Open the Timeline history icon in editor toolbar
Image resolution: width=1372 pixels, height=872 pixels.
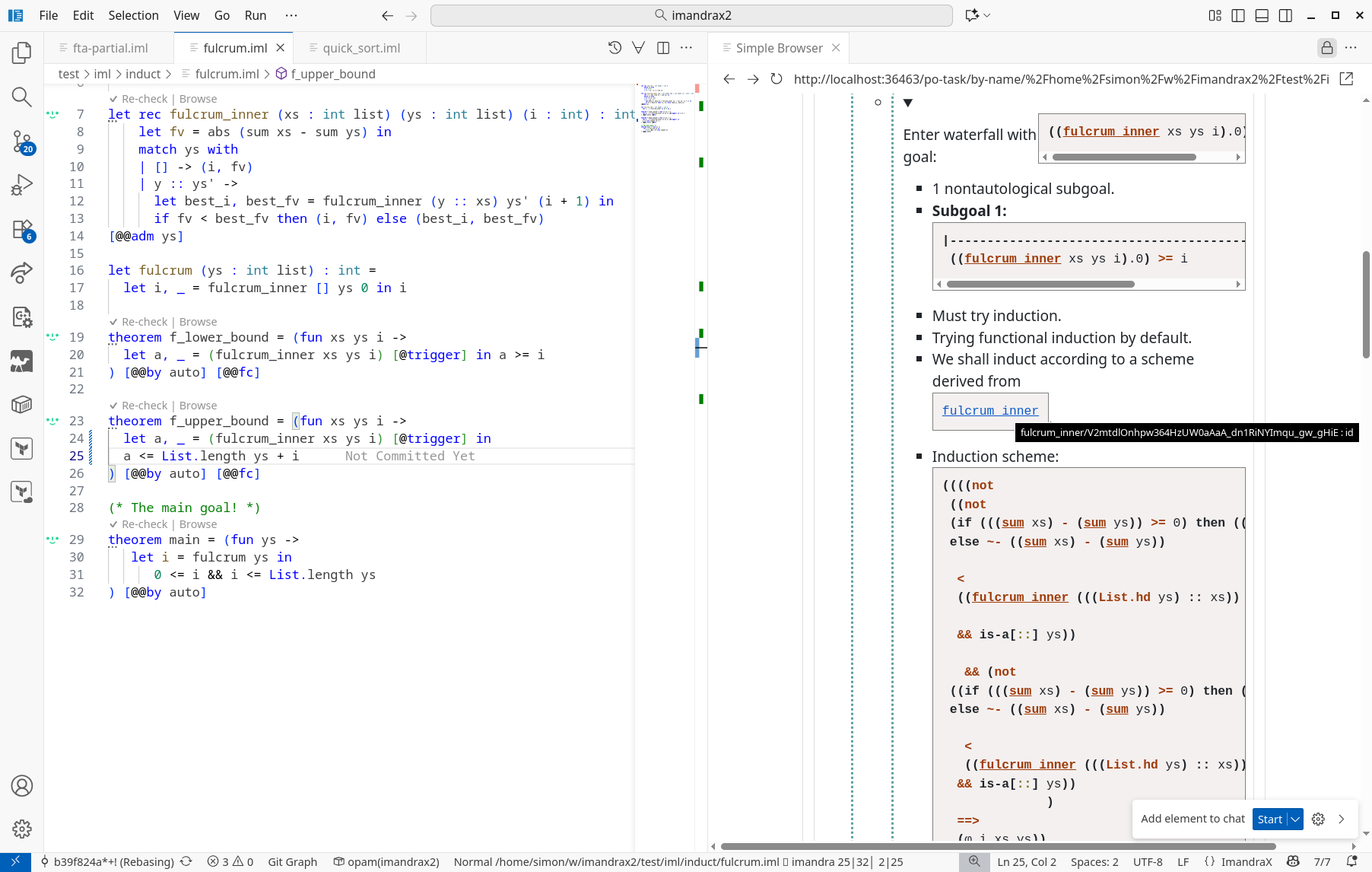[x=614, y=47]
